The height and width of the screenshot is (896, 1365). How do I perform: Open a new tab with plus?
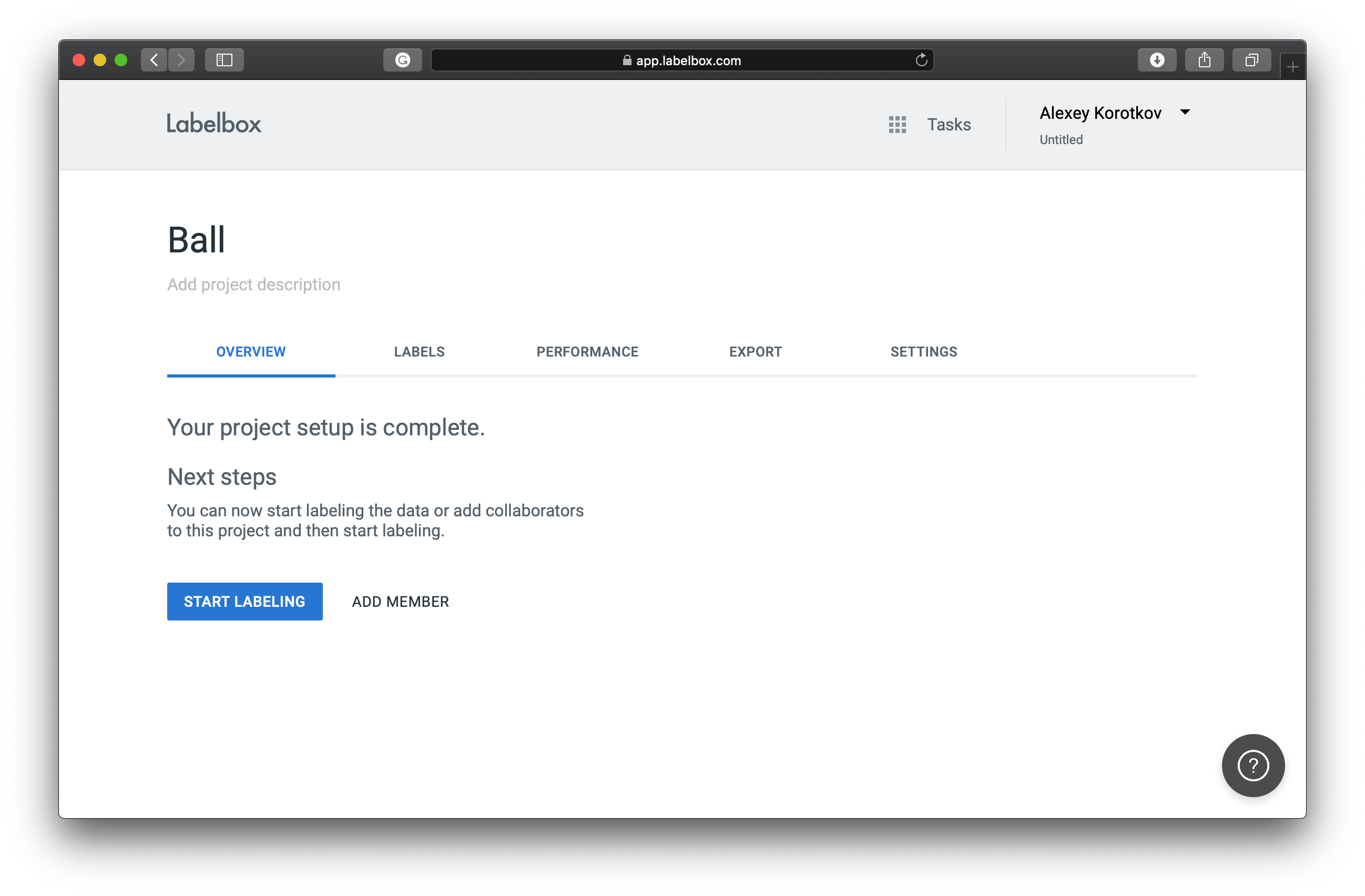pos(1292,67)
